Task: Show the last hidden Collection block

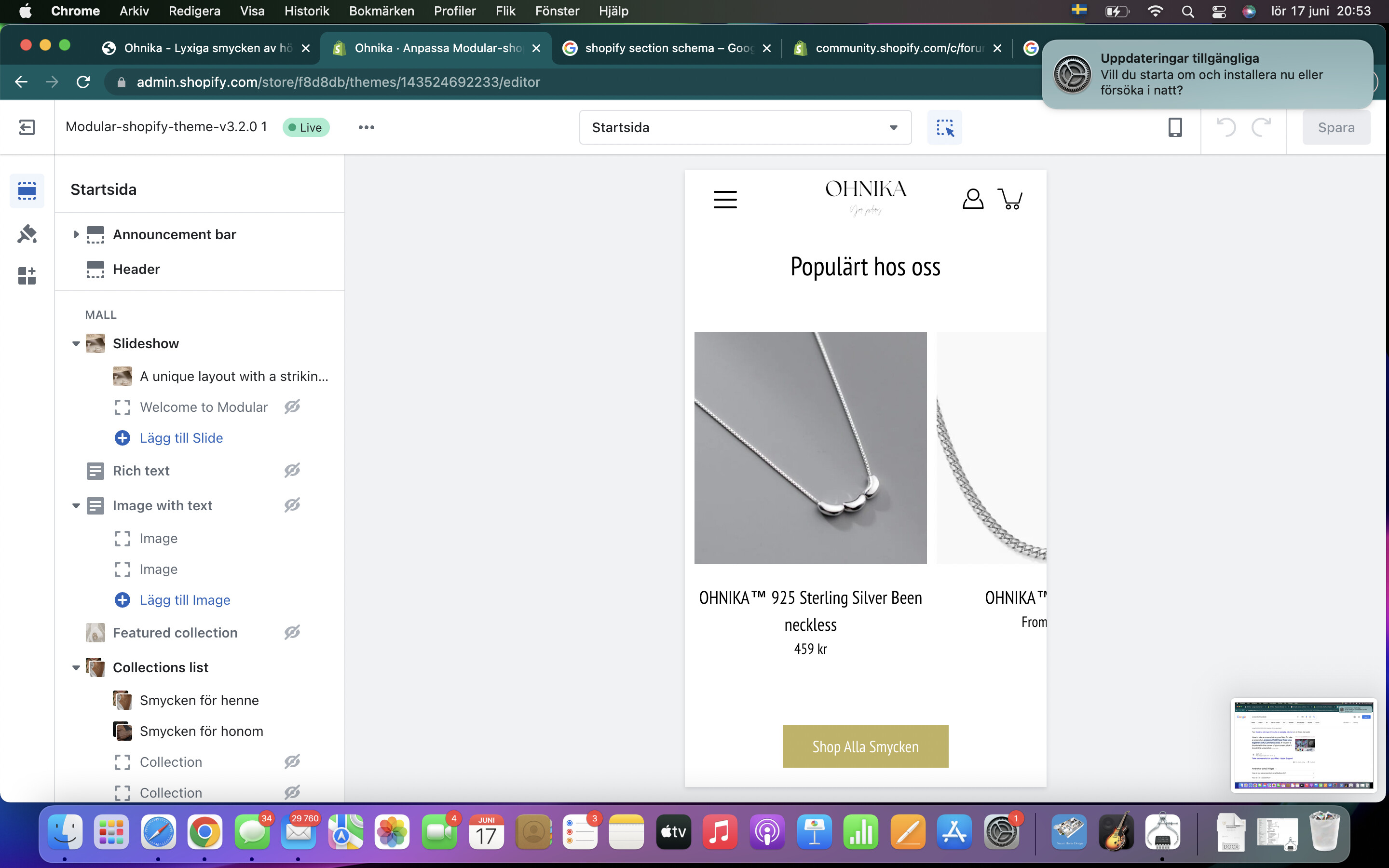Action: 292,793
